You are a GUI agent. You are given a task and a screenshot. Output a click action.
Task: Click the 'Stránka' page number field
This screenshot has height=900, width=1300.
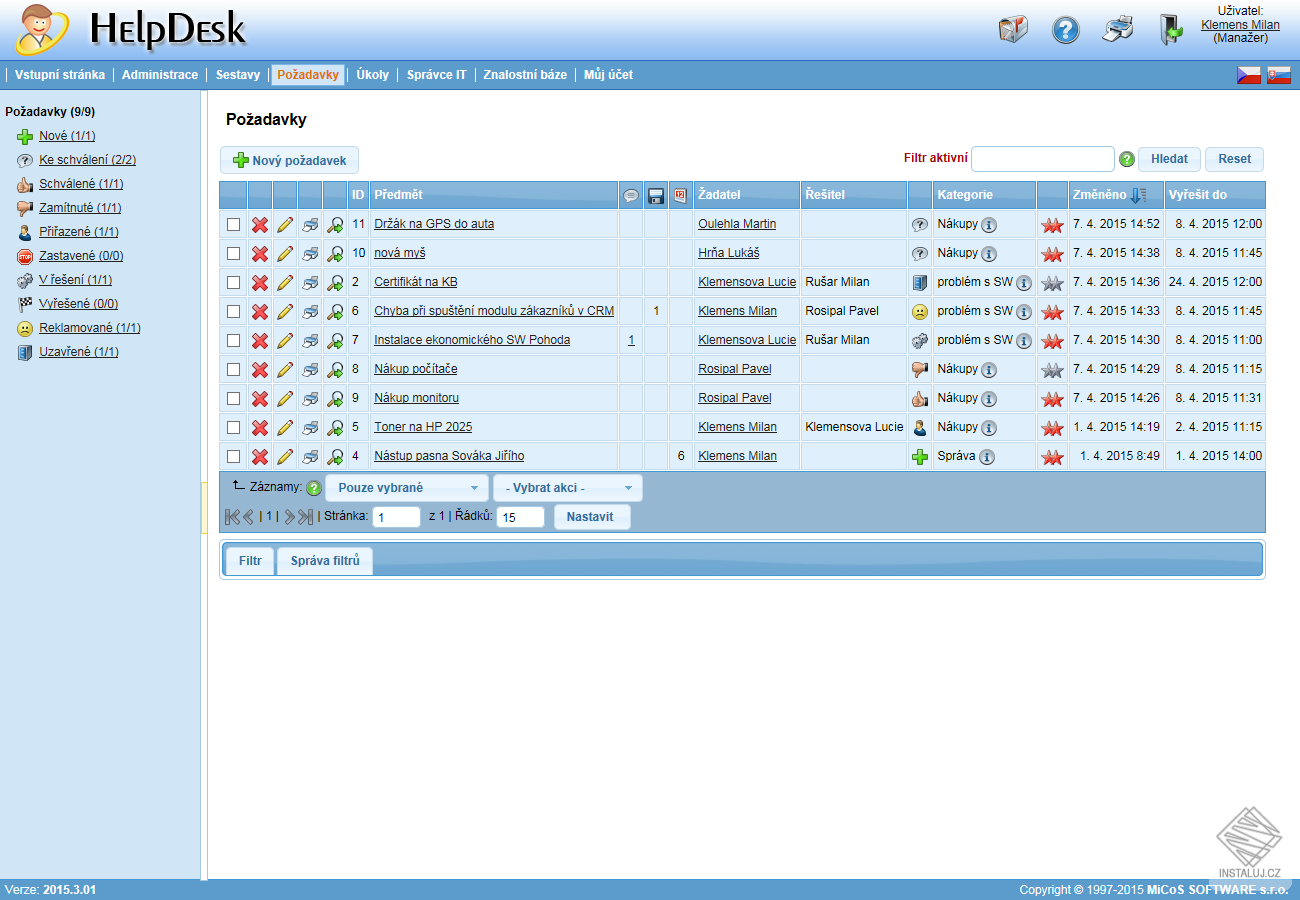tap(397, 517)
